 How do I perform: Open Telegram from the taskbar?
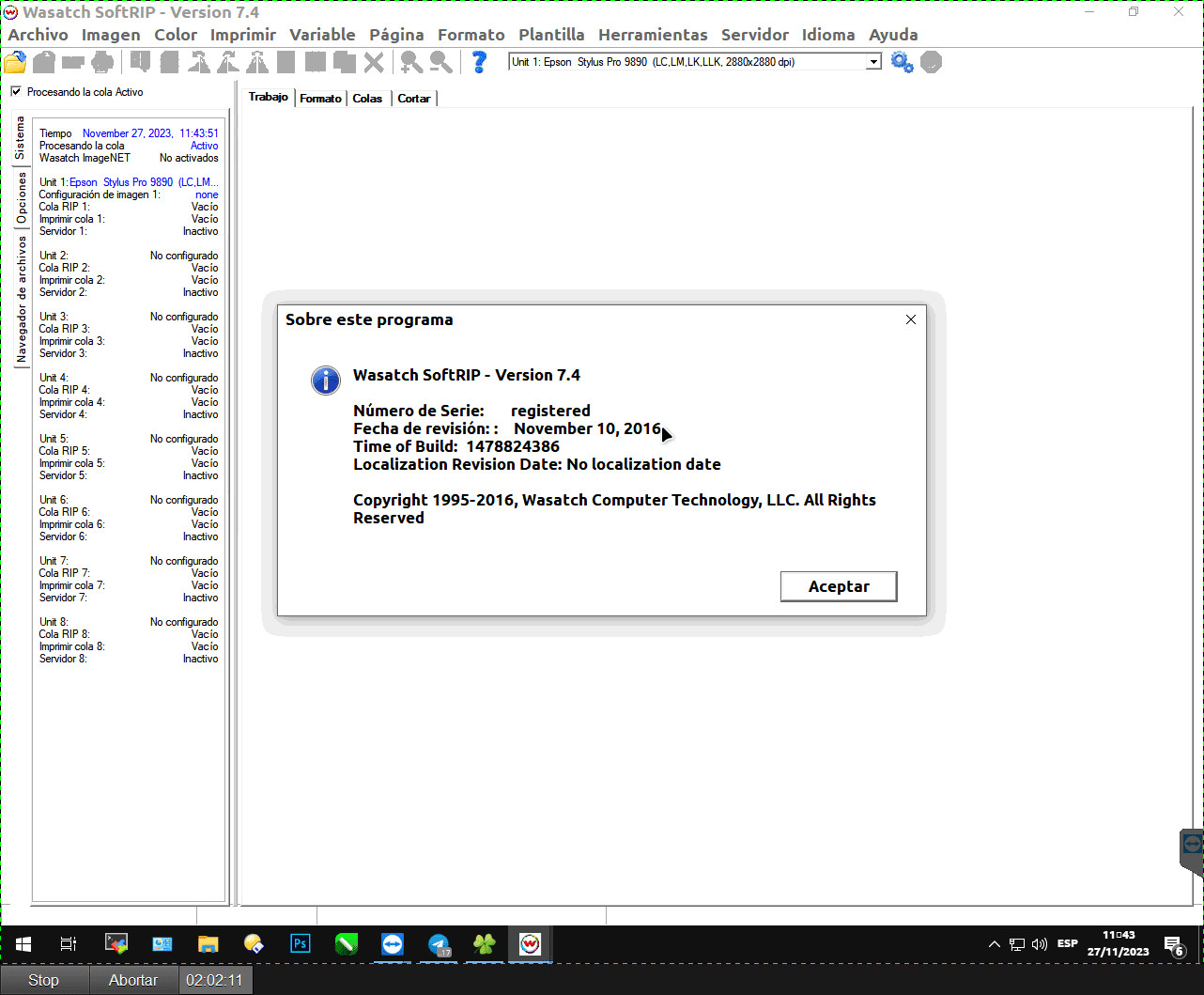click(x=439, y=943)
